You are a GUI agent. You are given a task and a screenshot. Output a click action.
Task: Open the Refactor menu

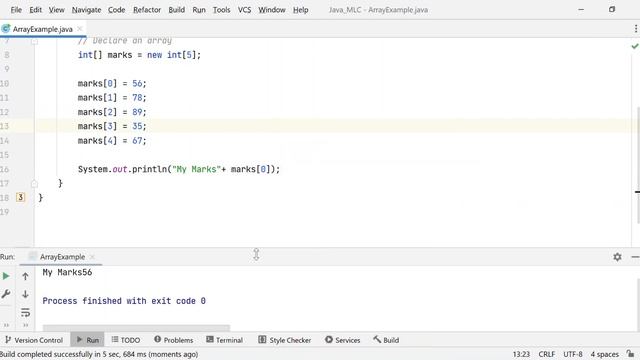click(147, 10)
